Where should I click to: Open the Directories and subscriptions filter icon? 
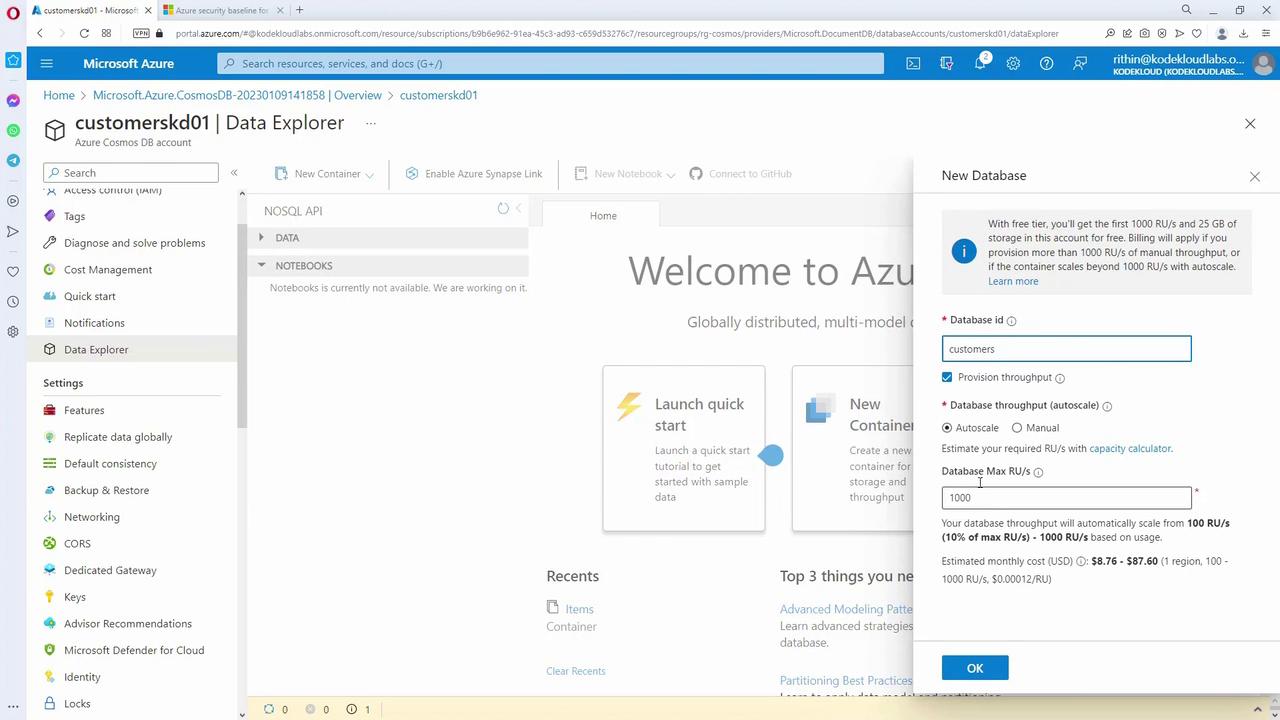tap(947, 63)
